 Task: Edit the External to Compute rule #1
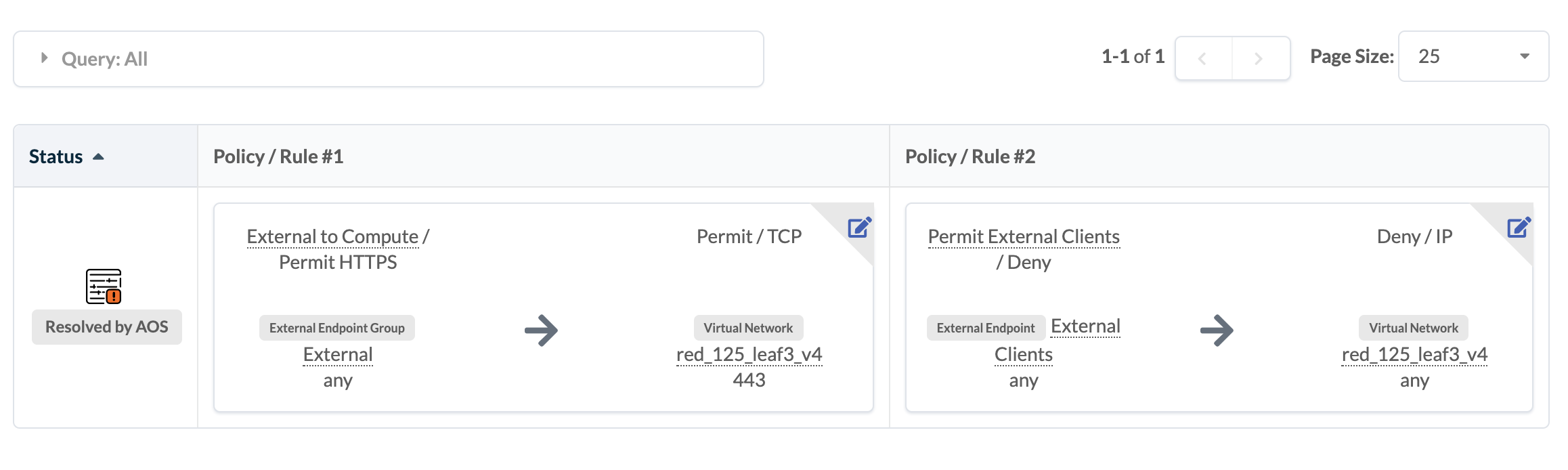[x=859, y=228]
